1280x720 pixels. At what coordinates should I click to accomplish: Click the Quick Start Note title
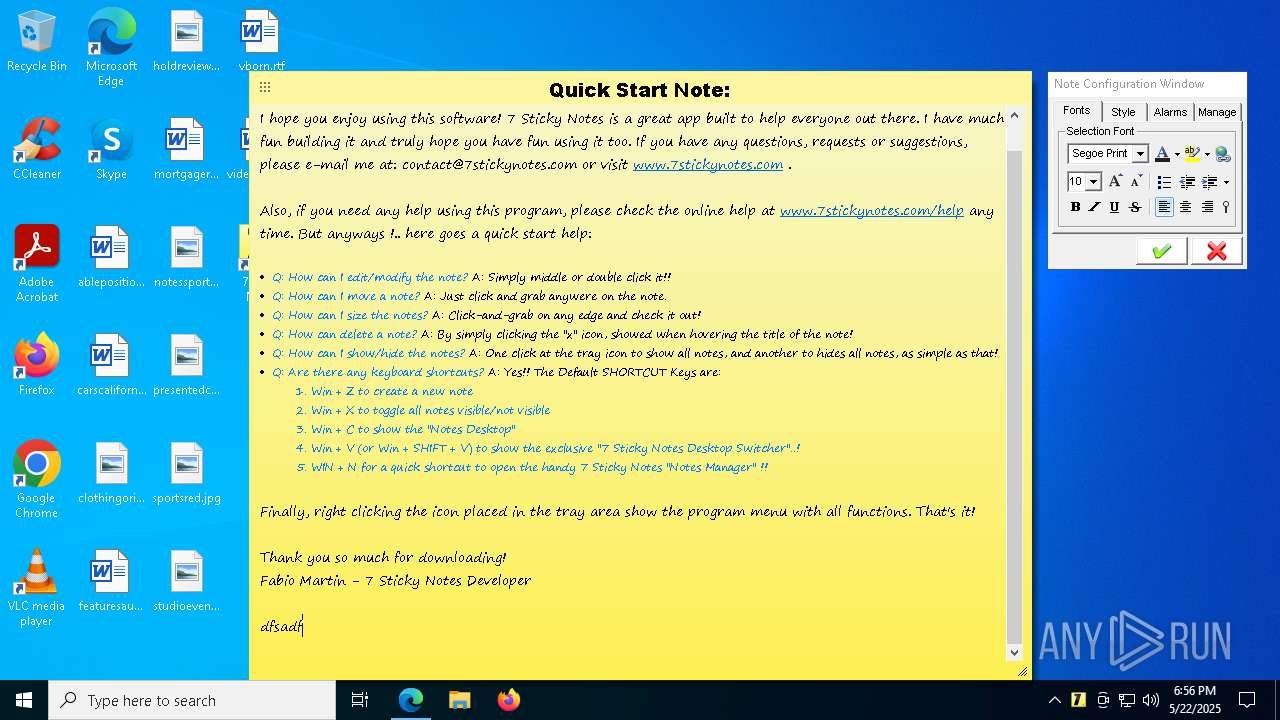640,90
